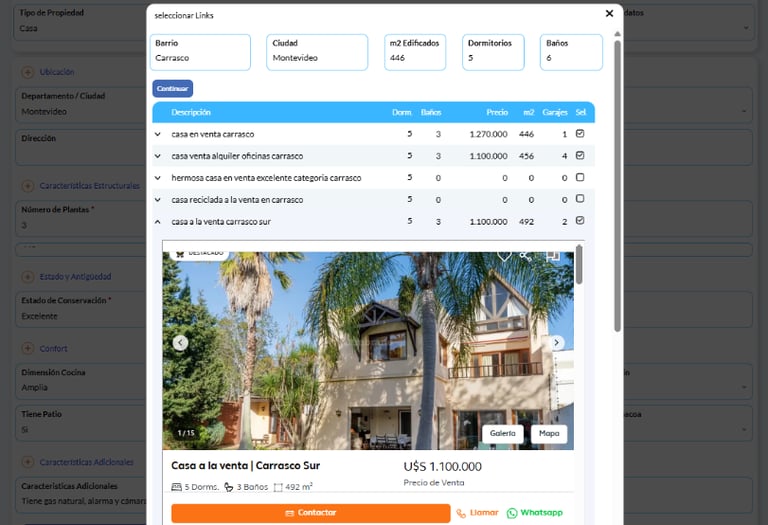
Task: Show previous listing photo with left arrow
Action: click(x=180, y=343)
